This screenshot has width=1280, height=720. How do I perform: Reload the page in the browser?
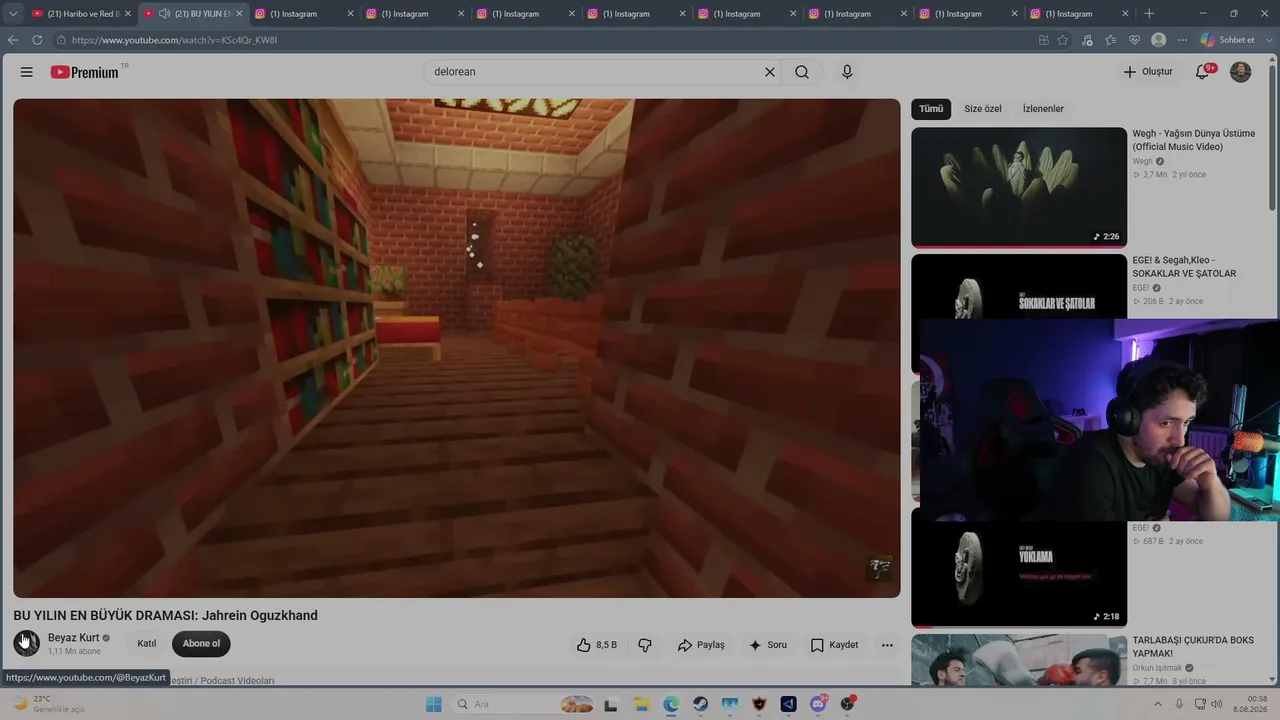pyautogui.click(x=37, y=40)
